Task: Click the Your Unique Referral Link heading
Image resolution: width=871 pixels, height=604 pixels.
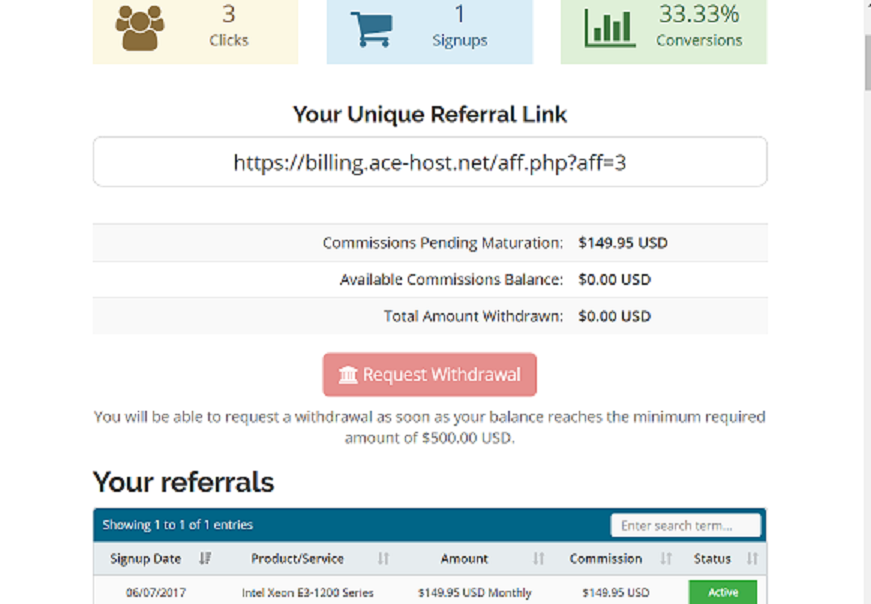Action: pyautogui.click(x=430, y=114)
